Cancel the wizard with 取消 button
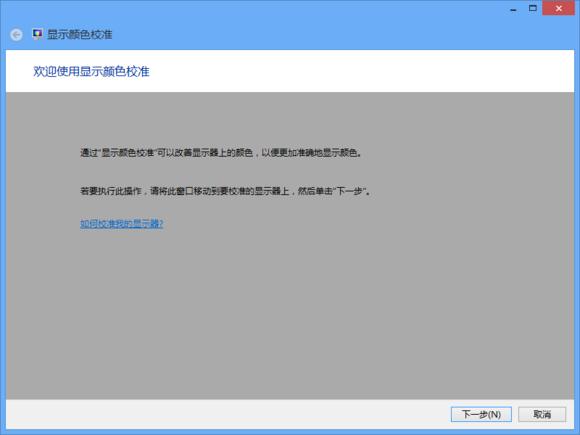The height and width of the screenshot is (435, 580). pos(542,414)
